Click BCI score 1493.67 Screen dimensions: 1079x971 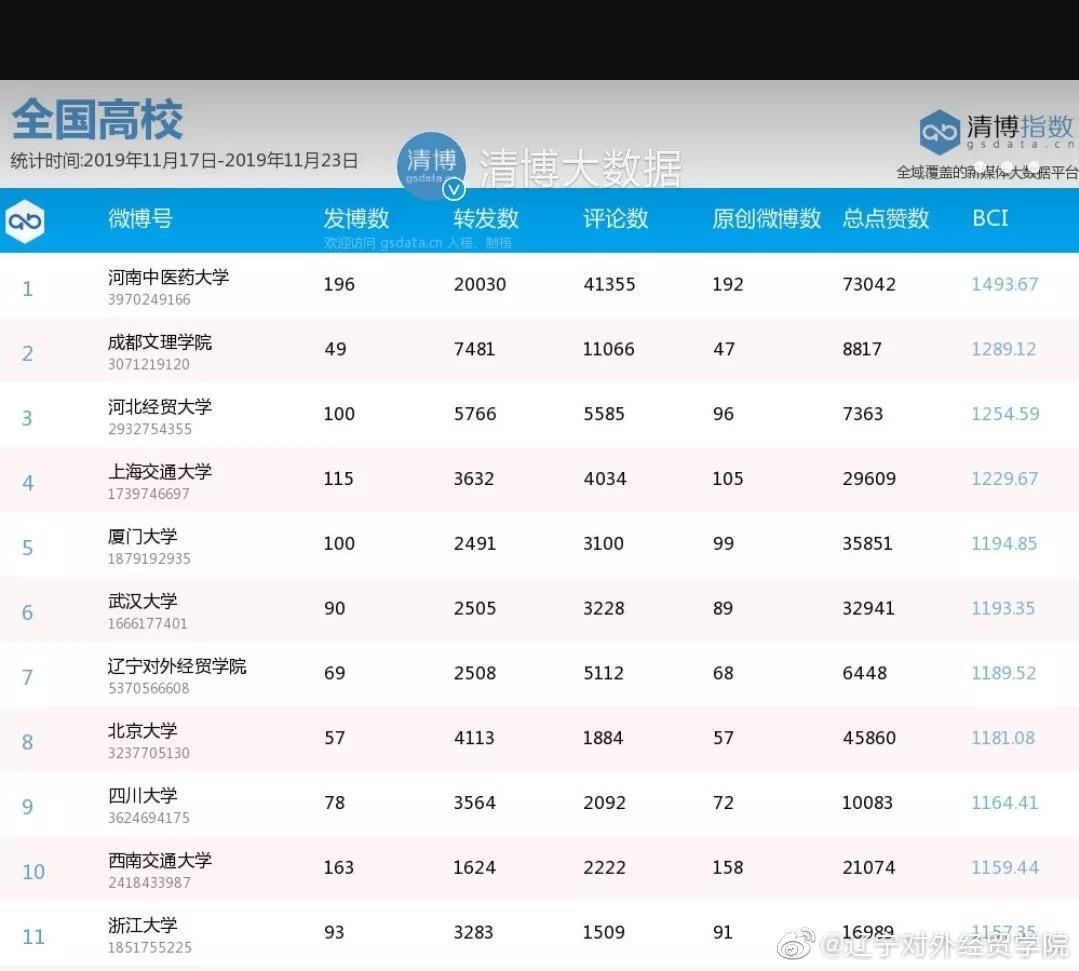(x=1005, y=284)
